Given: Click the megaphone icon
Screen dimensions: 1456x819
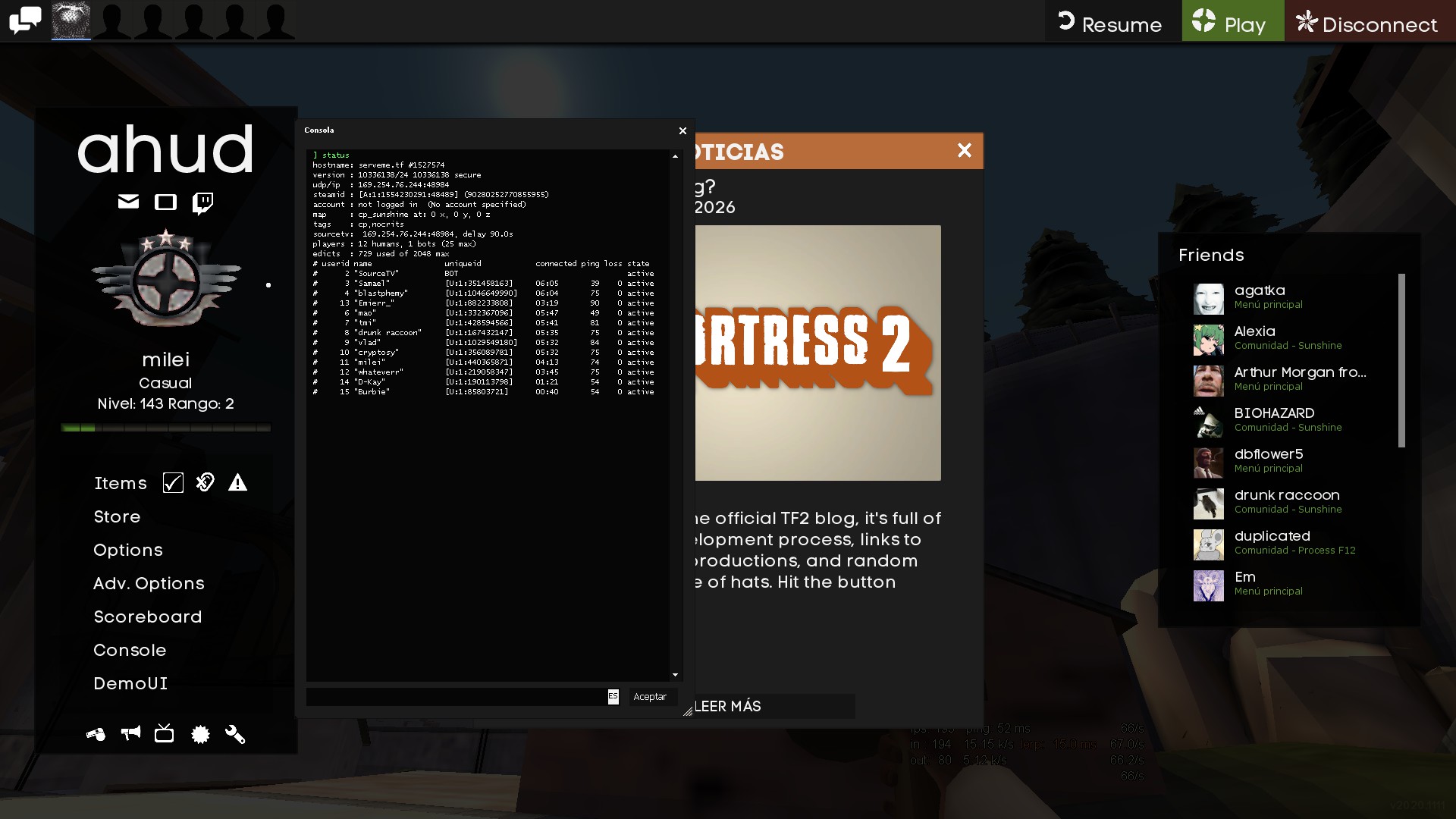Looking at the screenshot, I should 130,733.
